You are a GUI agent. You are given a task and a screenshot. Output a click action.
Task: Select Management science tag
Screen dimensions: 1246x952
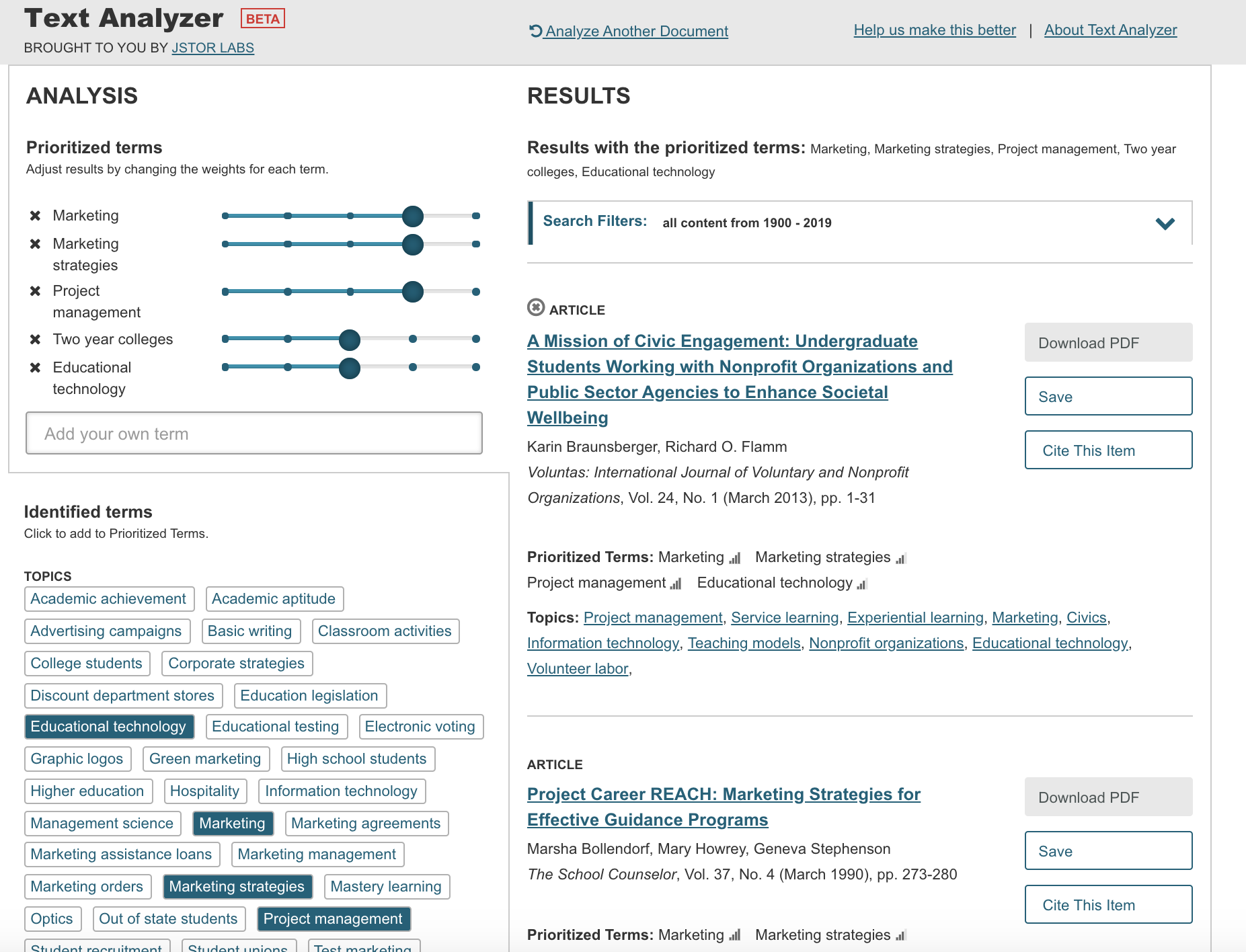(103, 824)
